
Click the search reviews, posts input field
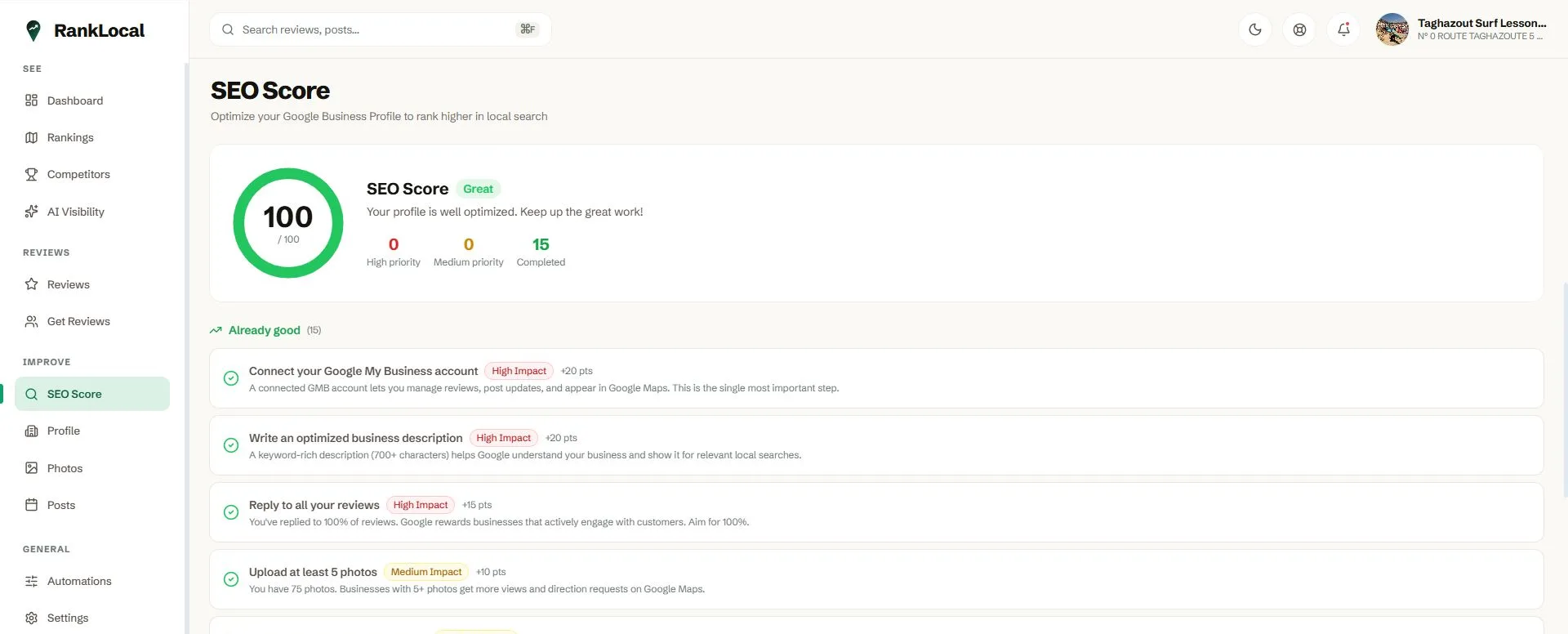[x=381, y=29]
